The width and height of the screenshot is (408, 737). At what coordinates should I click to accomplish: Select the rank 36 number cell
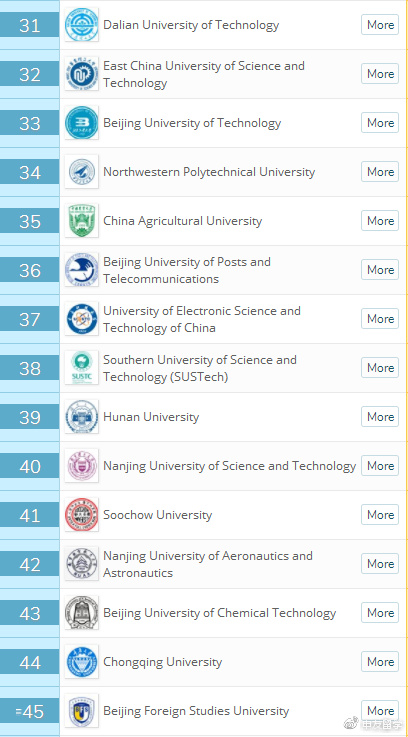(30, 270)
